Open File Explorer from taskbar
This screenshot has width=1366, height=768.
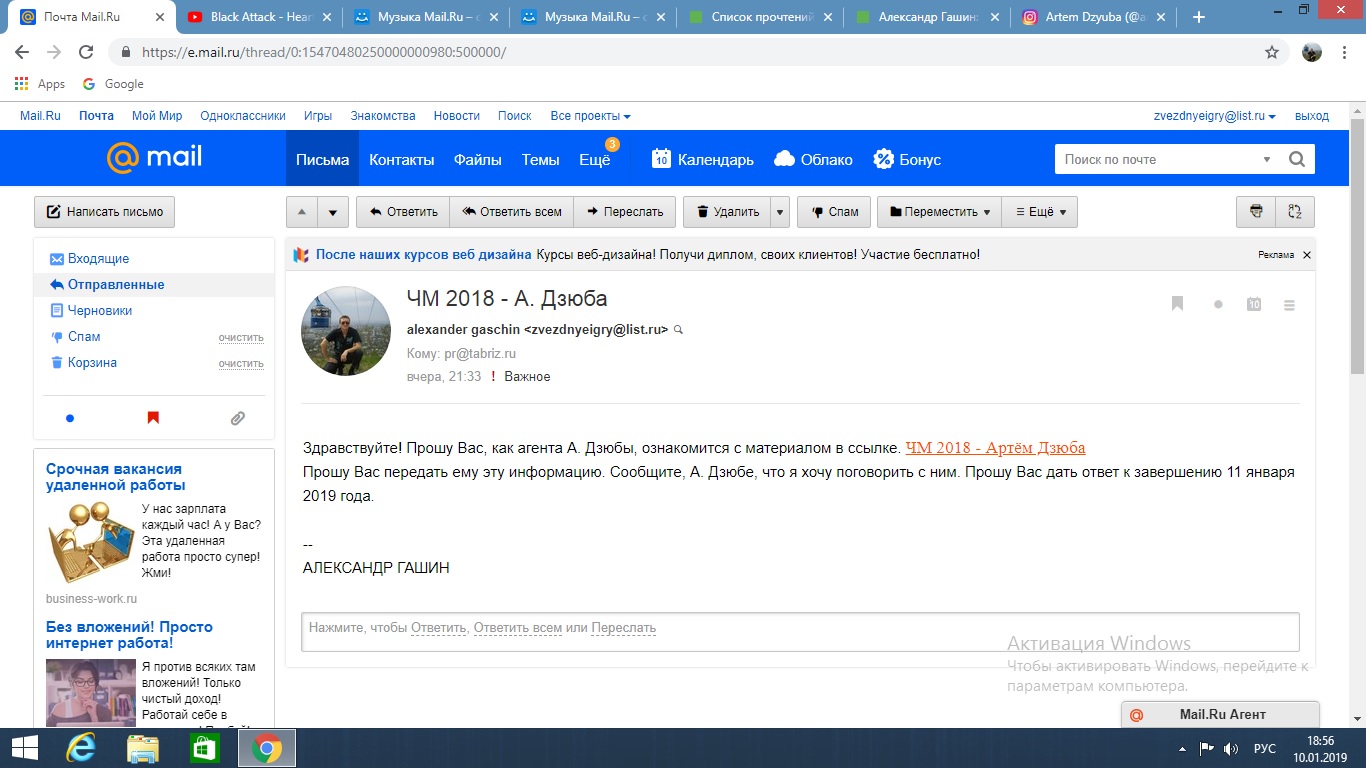(x=143, y=748)
